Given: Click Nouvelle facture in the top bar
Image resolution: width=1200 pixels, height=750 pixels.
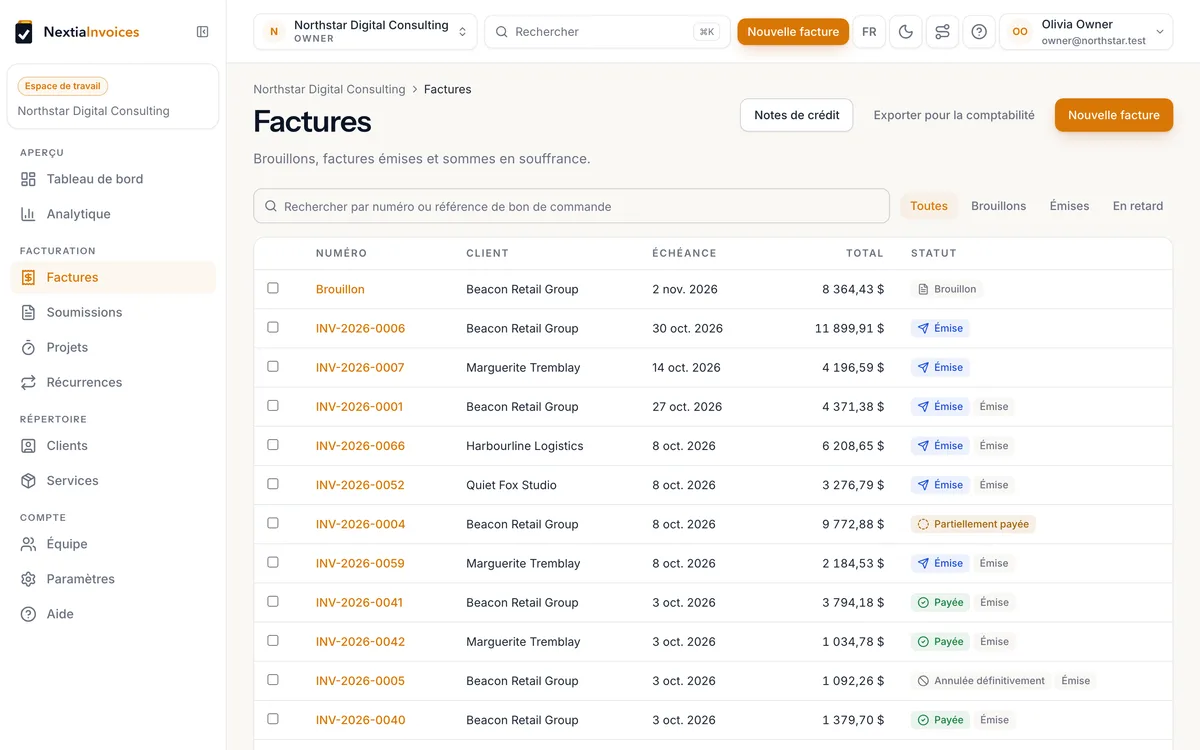Looking at the screenshot, I should click(x=793, y=32).
